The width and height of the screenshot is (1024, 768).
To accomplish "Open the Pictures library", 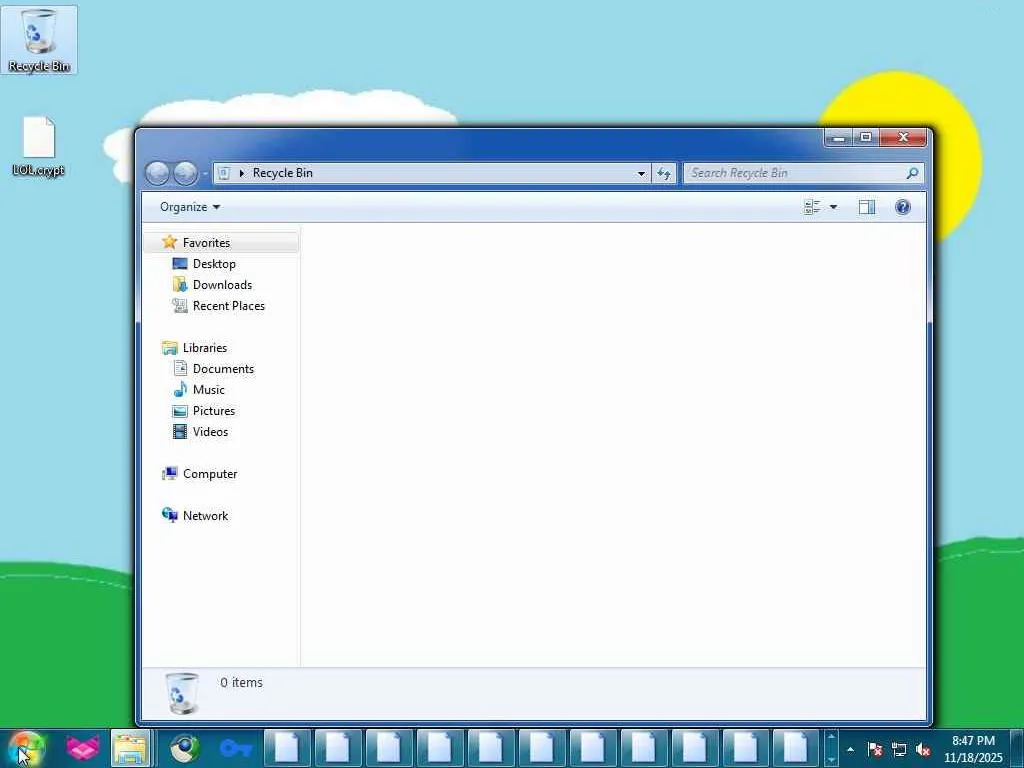I will pyautogui.click(x=214, y=411).
